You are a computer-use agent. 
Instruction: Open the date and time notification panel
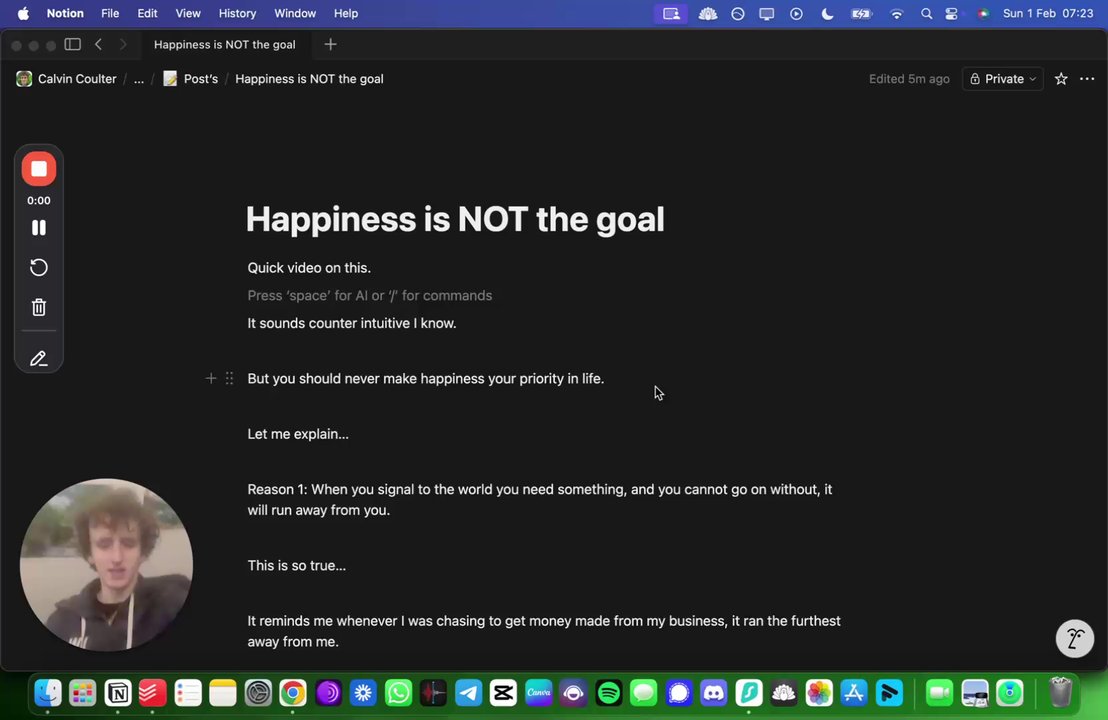tap(1048, 13)
